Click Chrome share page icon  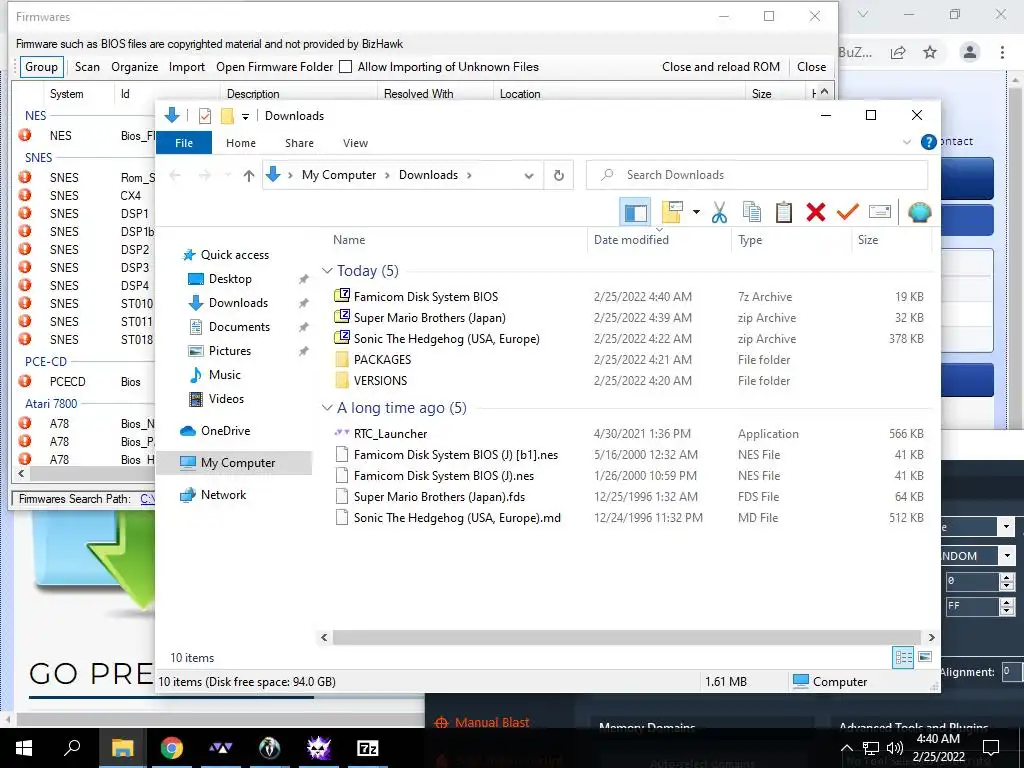tap(898, 52)
